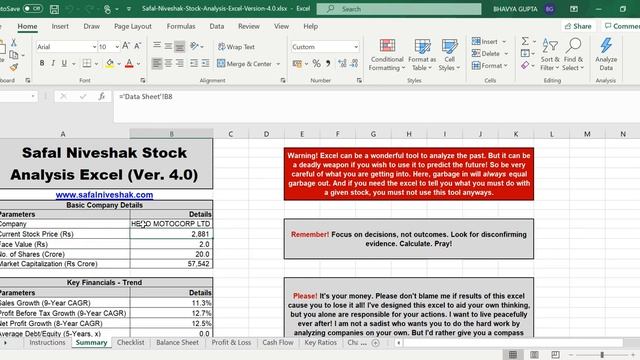This screenshot has width=640, height=360.
Task: Toggle Underline formatting
Action: pyautogui.click(x=64, y=63)
